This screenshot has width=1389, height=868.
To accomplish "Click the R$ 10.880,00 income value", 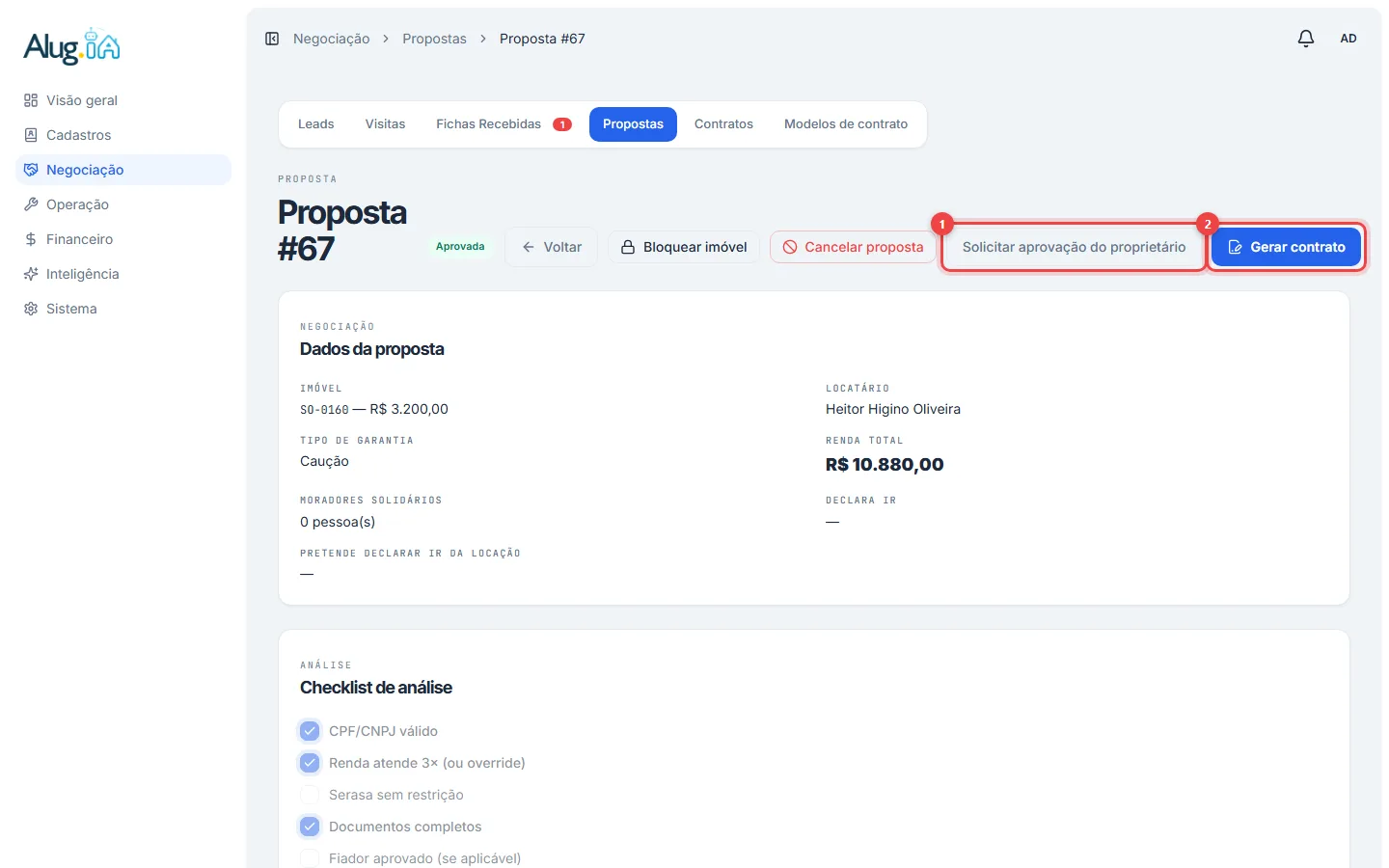I will tap(885, 465).
